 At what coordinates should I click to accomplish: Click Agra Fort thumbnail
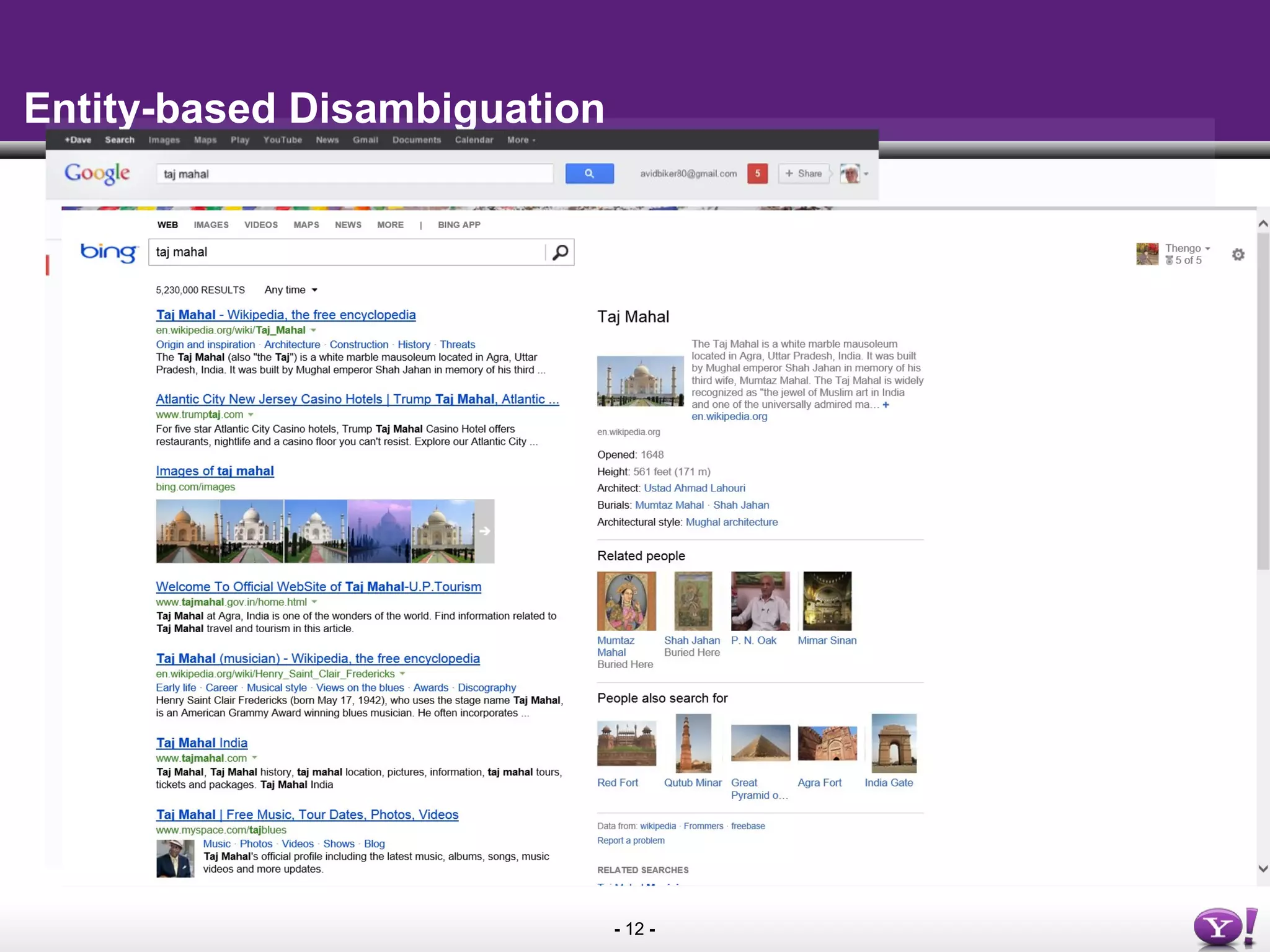click(827, 743)
